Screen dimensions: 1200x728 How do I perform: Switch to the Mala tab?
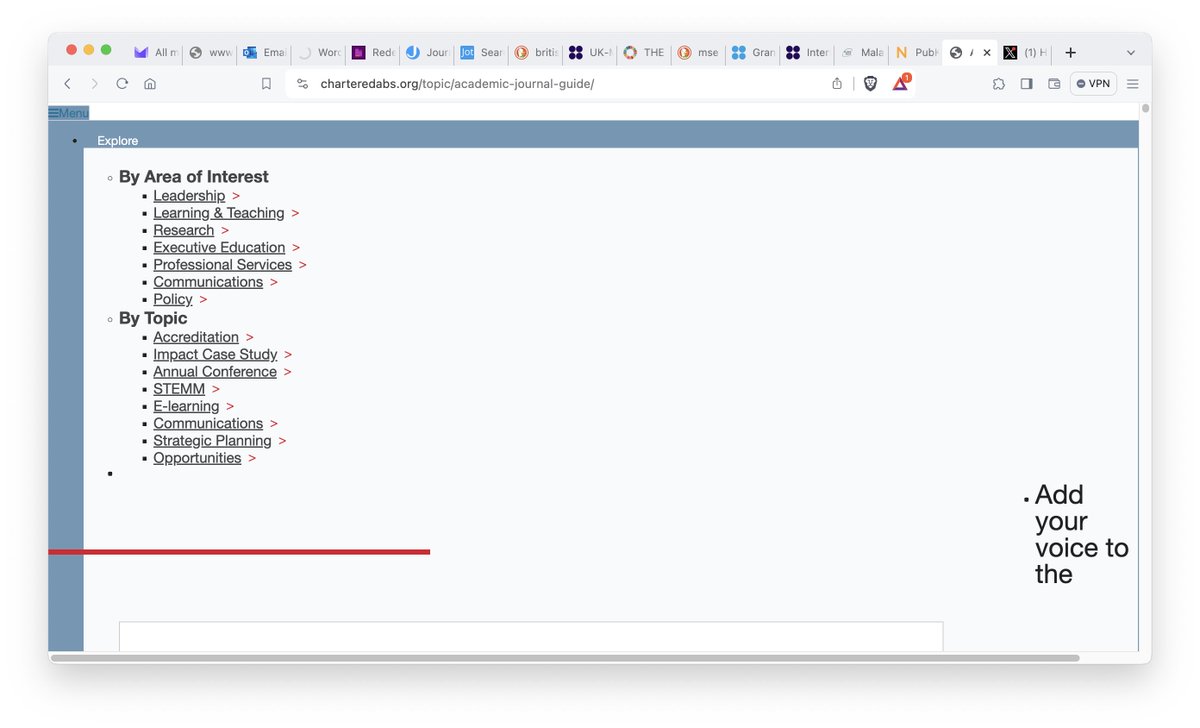(x=859, y=53)
